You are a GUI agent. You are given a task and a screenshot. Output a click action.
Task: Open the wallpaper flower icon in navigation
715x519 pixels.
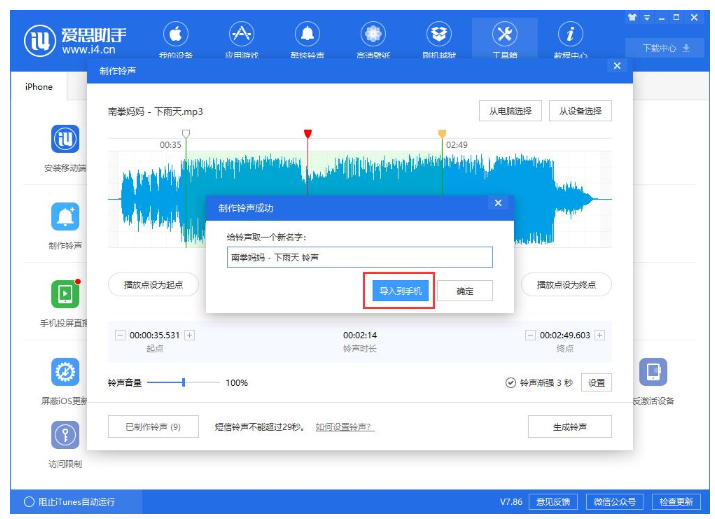pos(373,37)
